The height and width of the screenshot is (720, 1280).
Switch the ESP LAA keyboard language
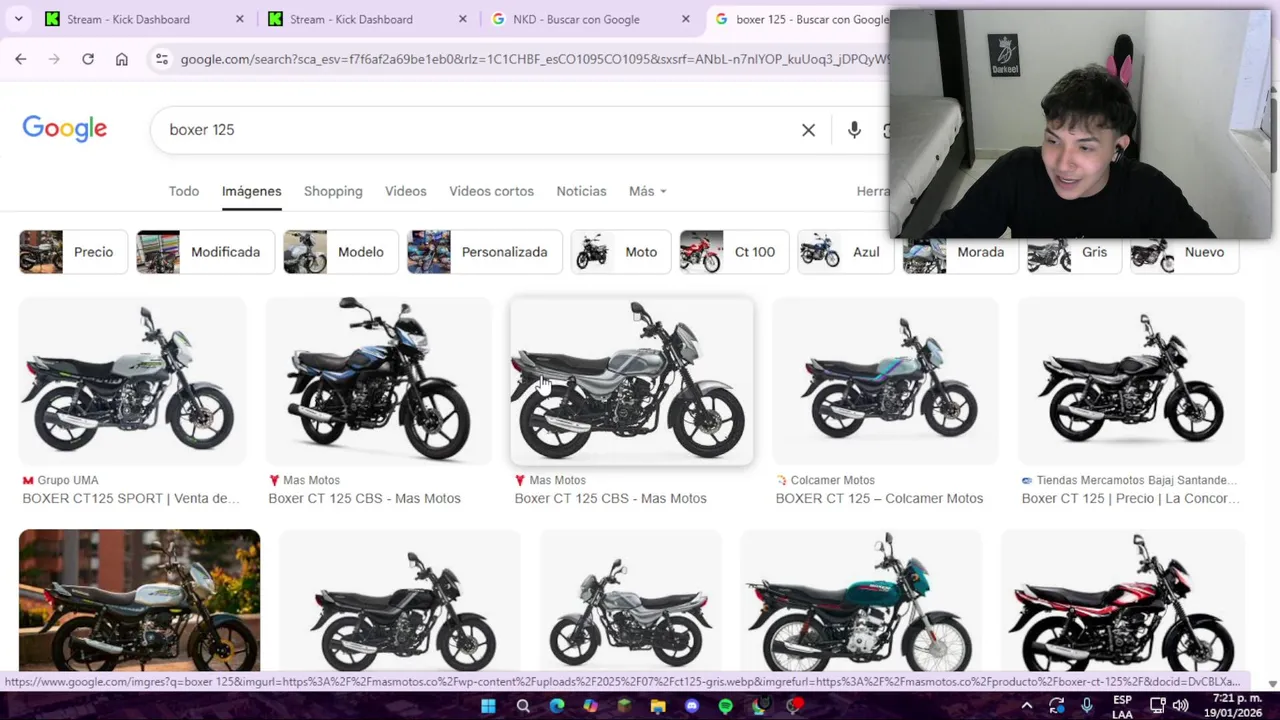pyautogui.click(x=1123, y=706)
